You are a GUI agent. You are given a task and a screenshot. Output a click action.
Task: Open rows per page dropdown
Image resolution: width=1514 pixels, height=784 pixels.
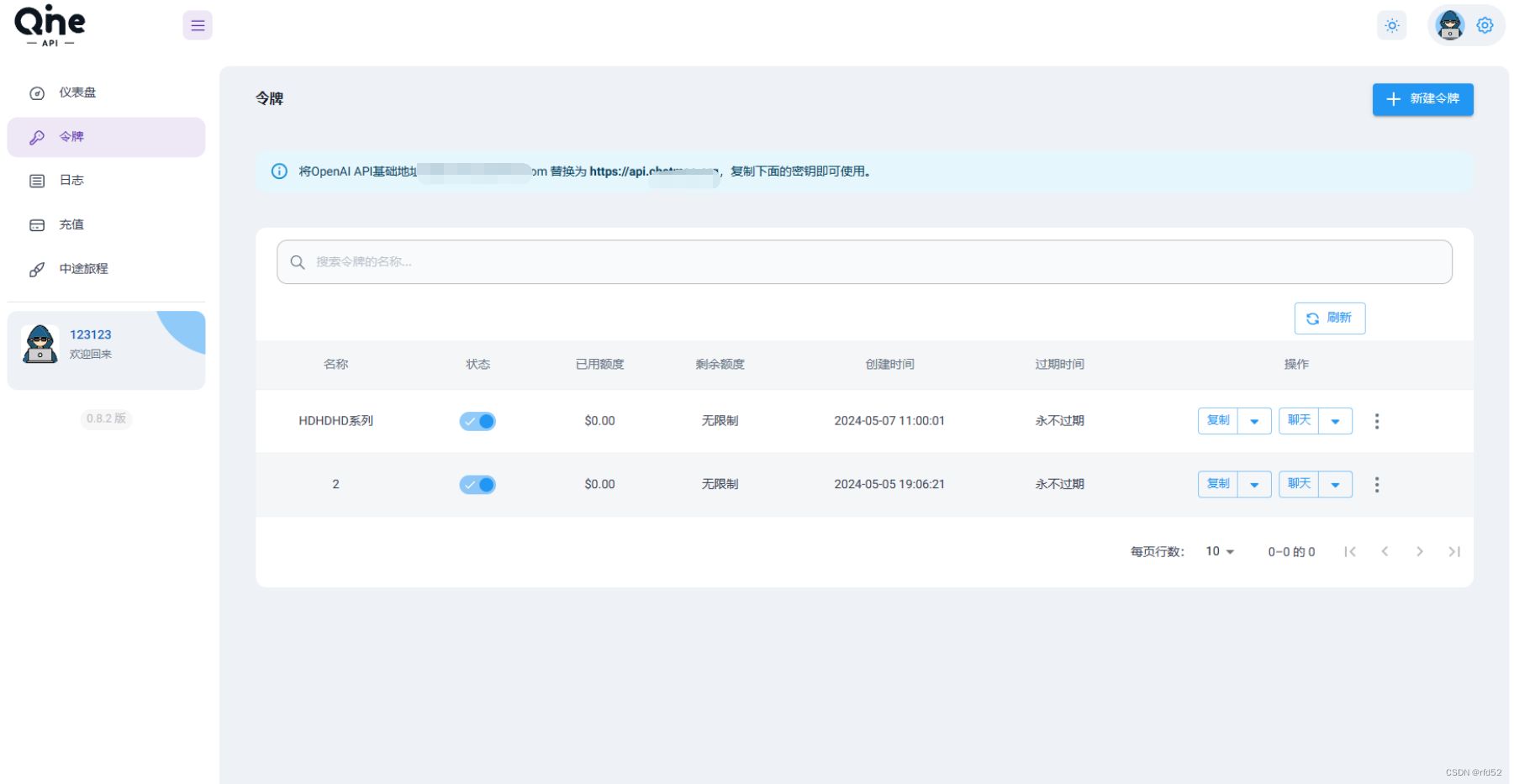(1220, 552)
